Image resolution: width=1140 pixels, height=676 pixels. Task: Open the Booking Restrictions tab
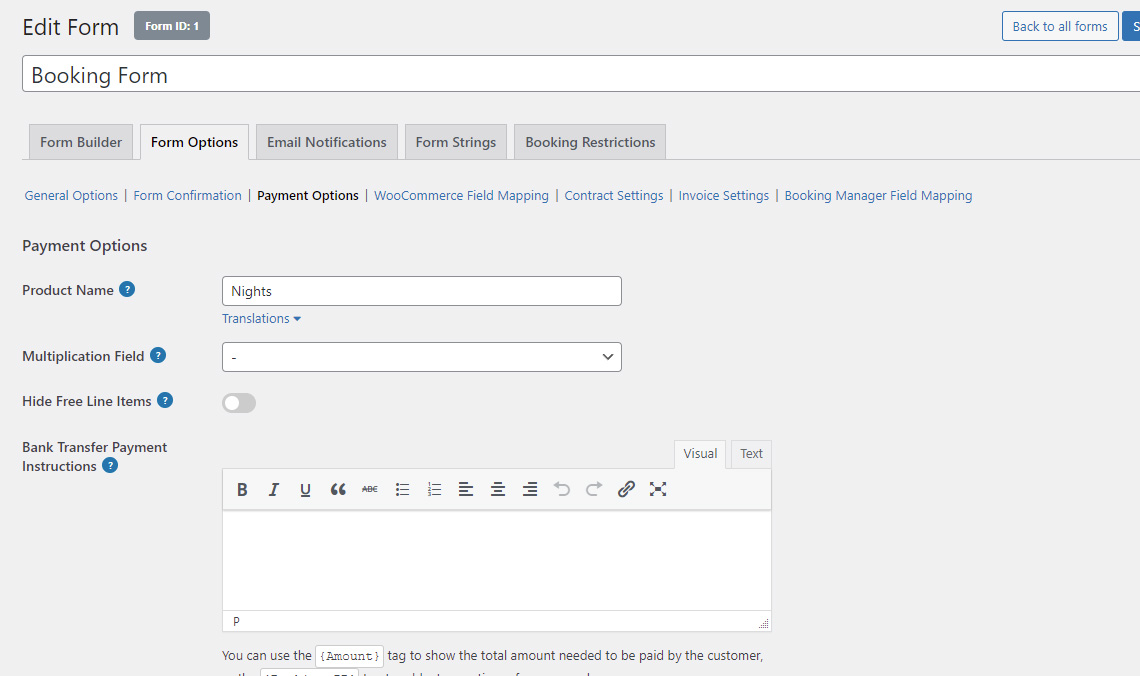[590, 142]
